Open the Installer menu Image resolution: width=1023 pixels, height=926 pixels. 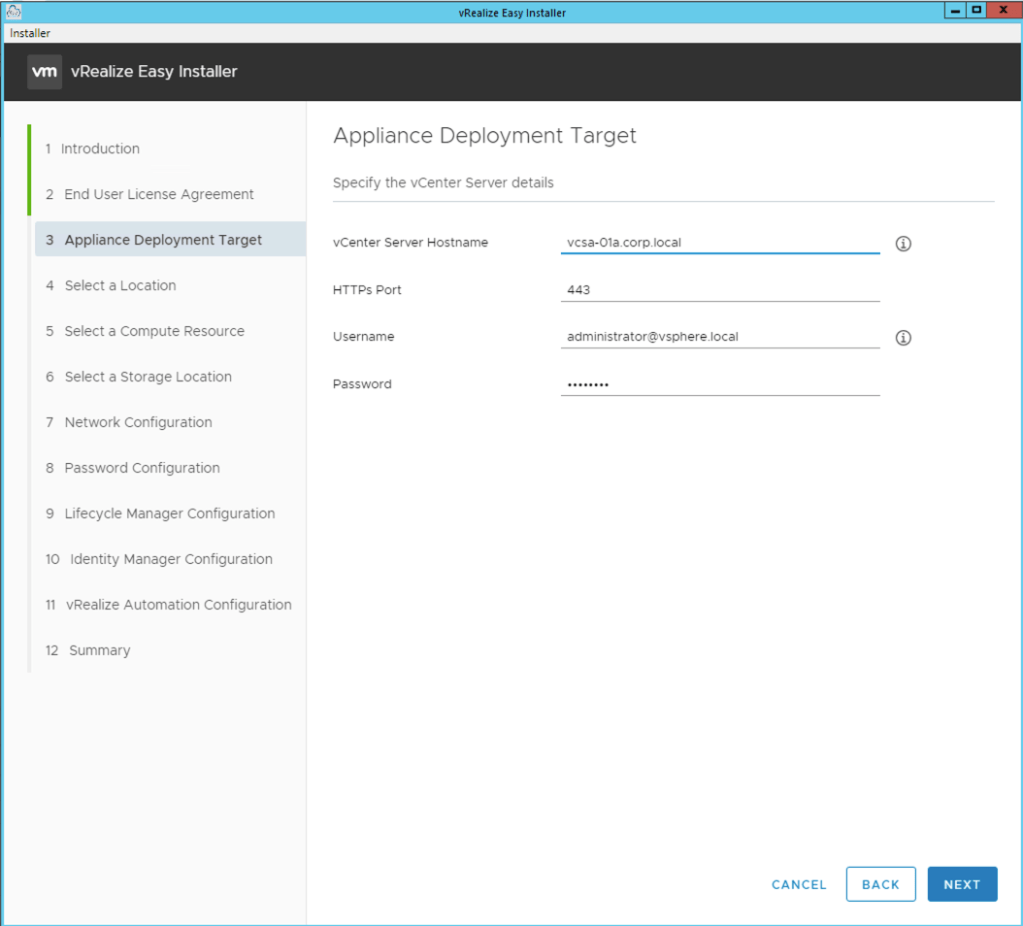pyautogui.click(x=30, y=33)
